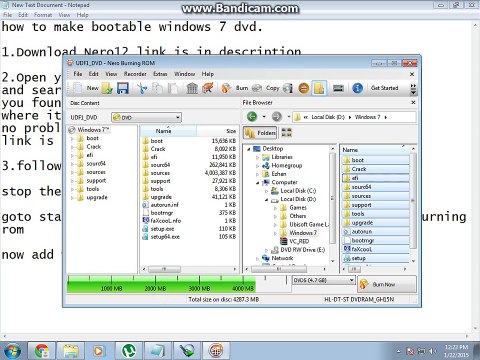
Task: Click the Cut scissors icon
Action: [x=142, y=88]
